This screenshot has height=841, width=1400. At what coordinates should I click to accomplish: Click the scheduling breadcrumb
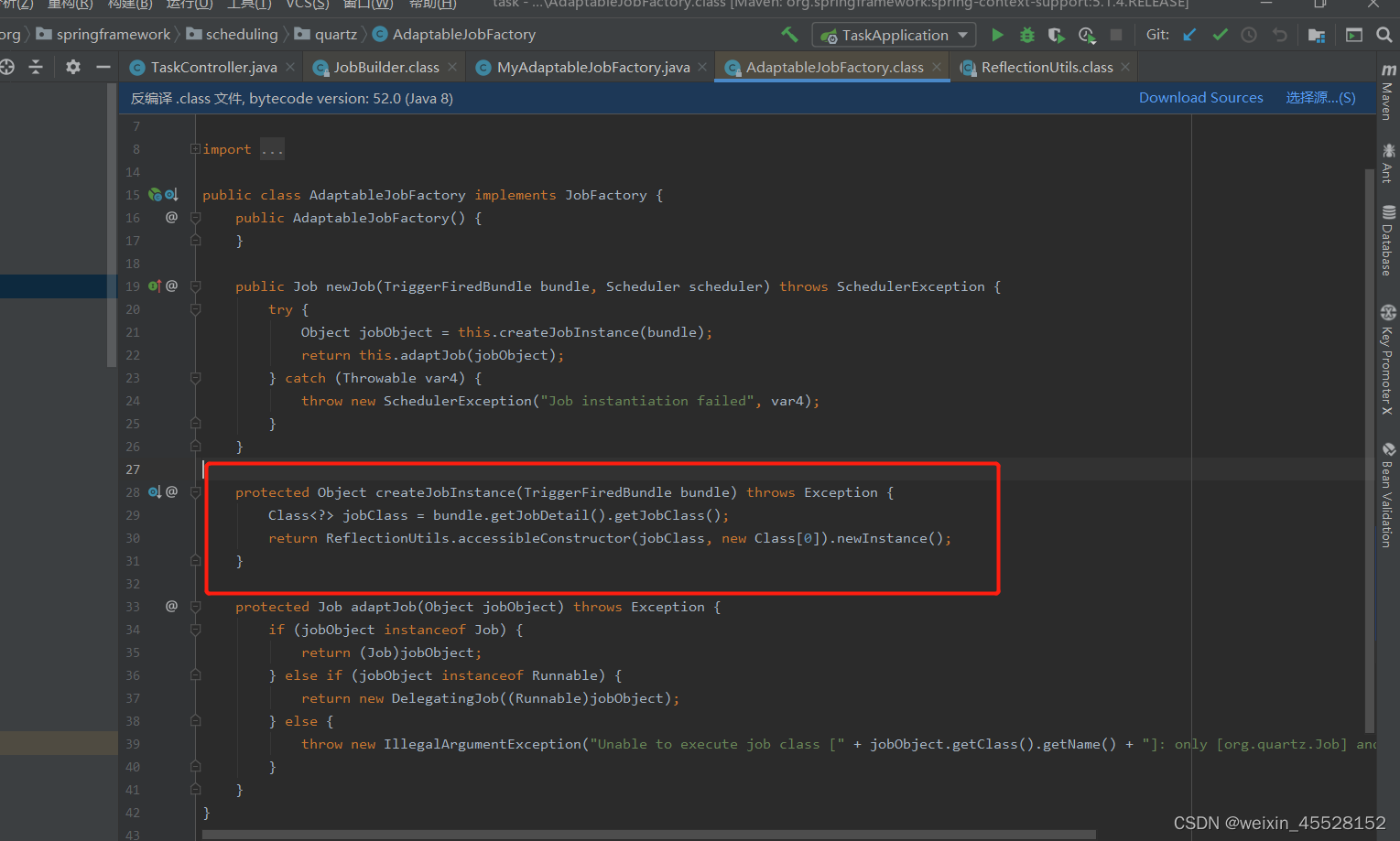click(x=233, y=35)
